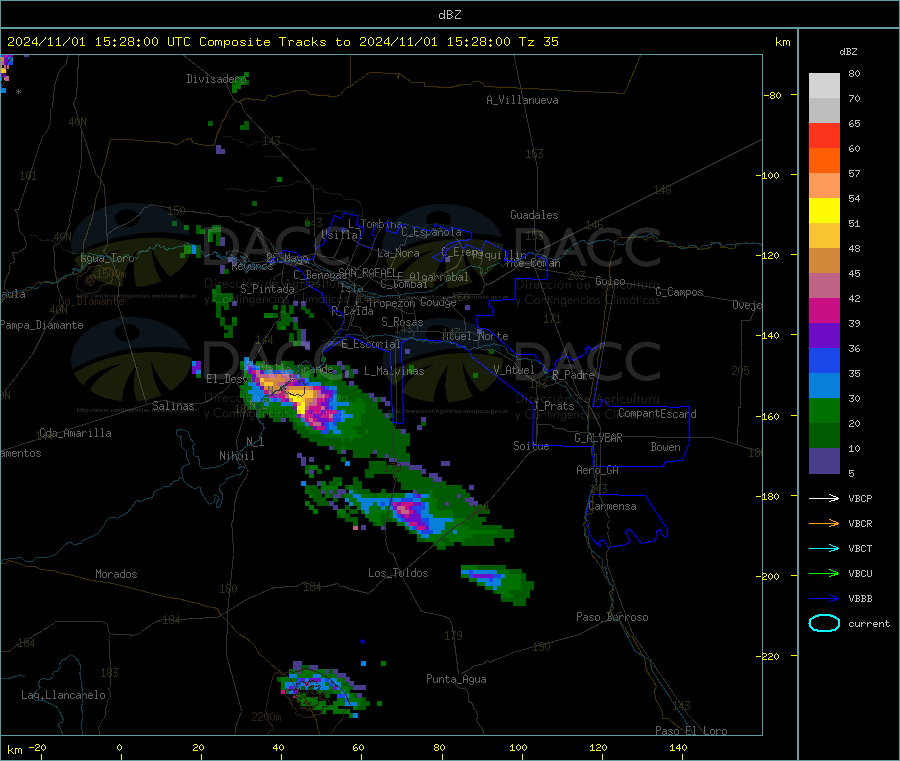This screenshot has height=761, width=900.
Task: Click the 'S_Rosas' map label
Action: [x=402, y=322]
